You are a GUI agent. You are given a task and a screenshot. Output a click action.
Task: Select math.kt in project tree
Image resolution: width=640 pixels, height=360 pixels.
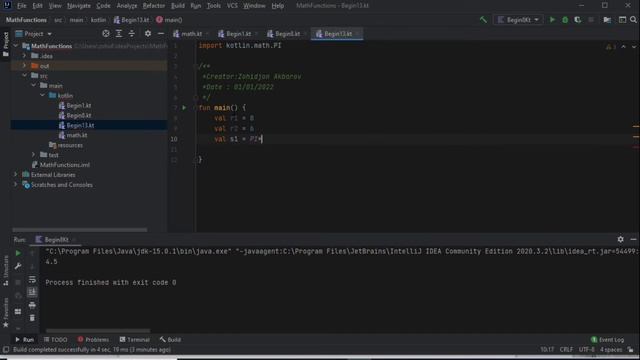tap(77, 135)
